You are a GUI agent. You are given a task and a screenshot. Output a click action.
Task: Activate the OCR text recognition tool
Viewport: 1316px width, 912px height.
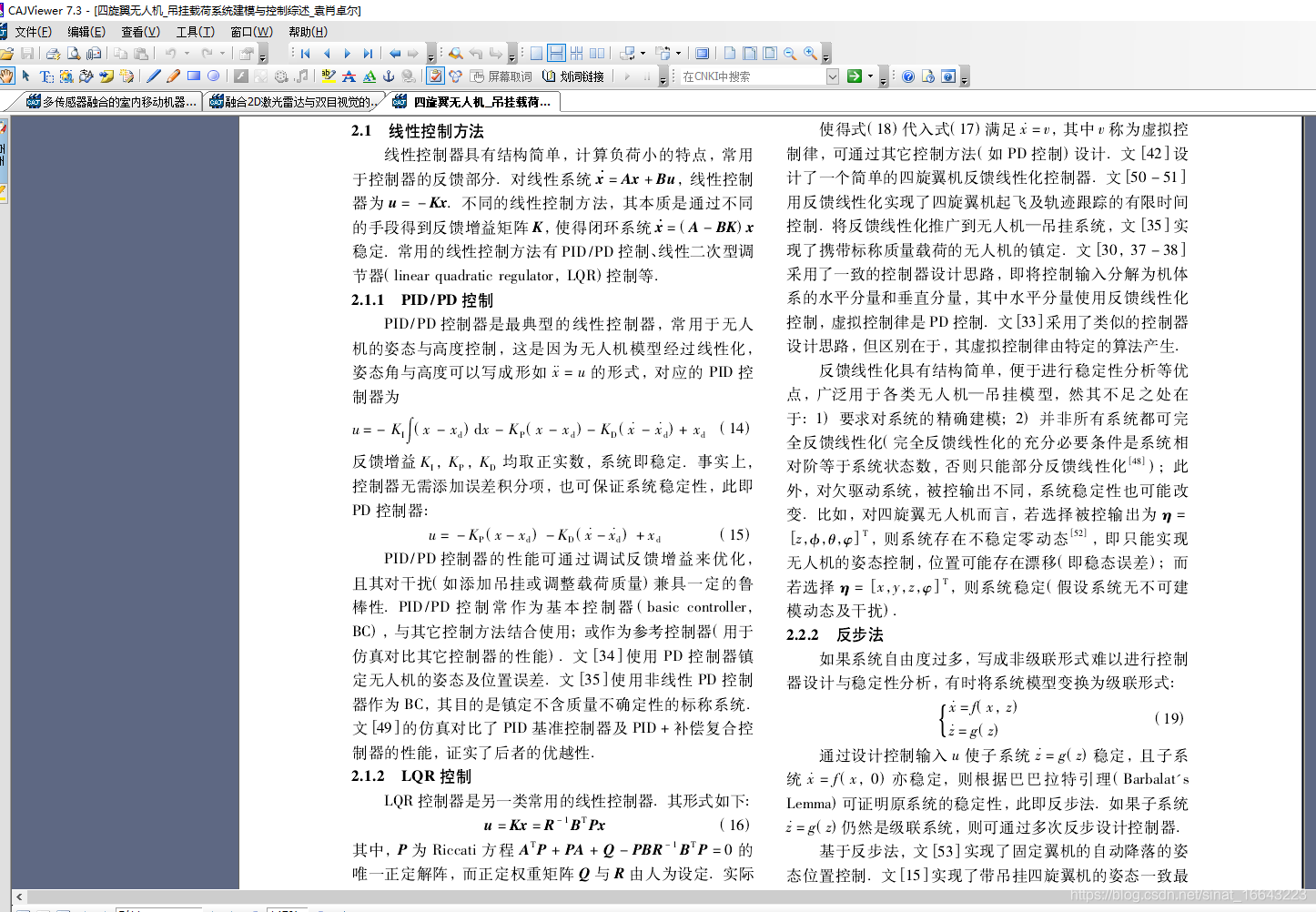[x=86, y=76]
